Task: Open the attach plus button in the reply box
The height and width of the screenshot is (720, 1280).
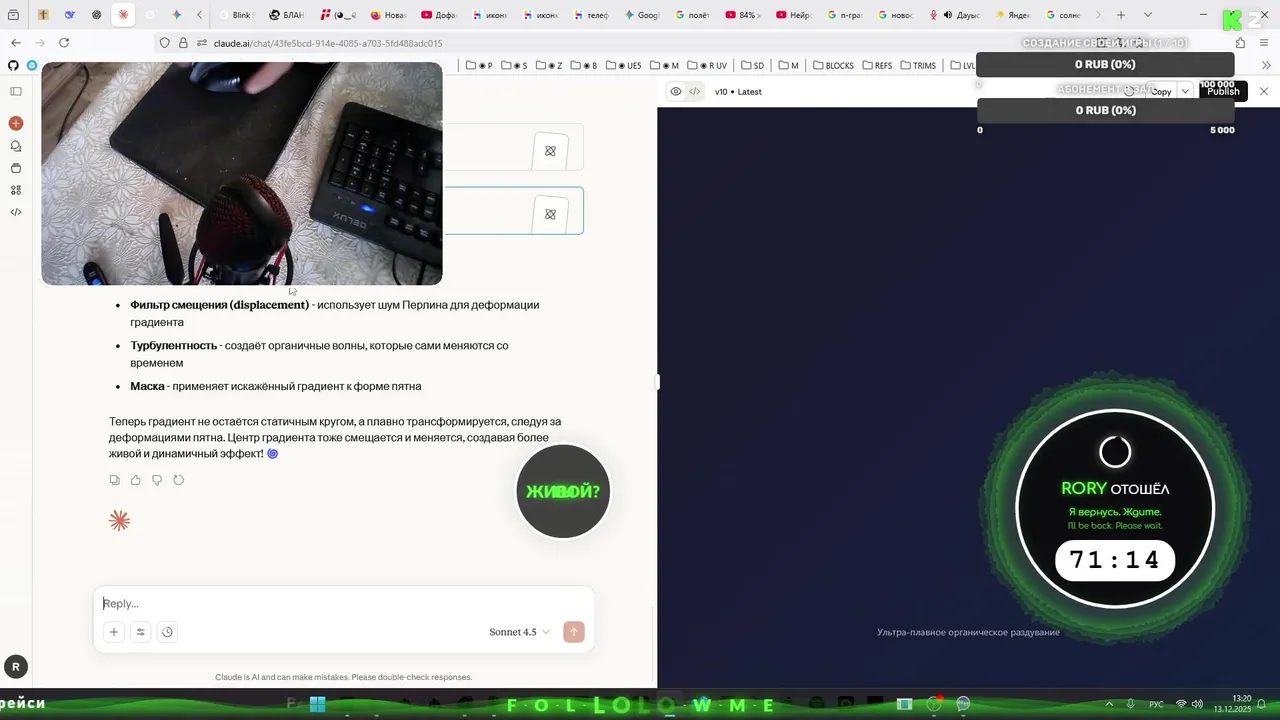Action: (x=114, y=632)
